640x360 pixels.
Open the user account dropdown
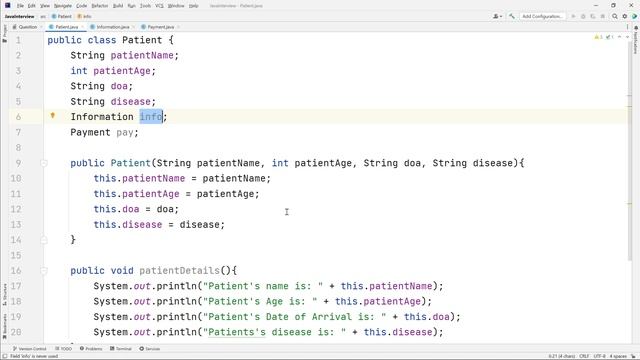pyautogui.click(x=497, y=16)
